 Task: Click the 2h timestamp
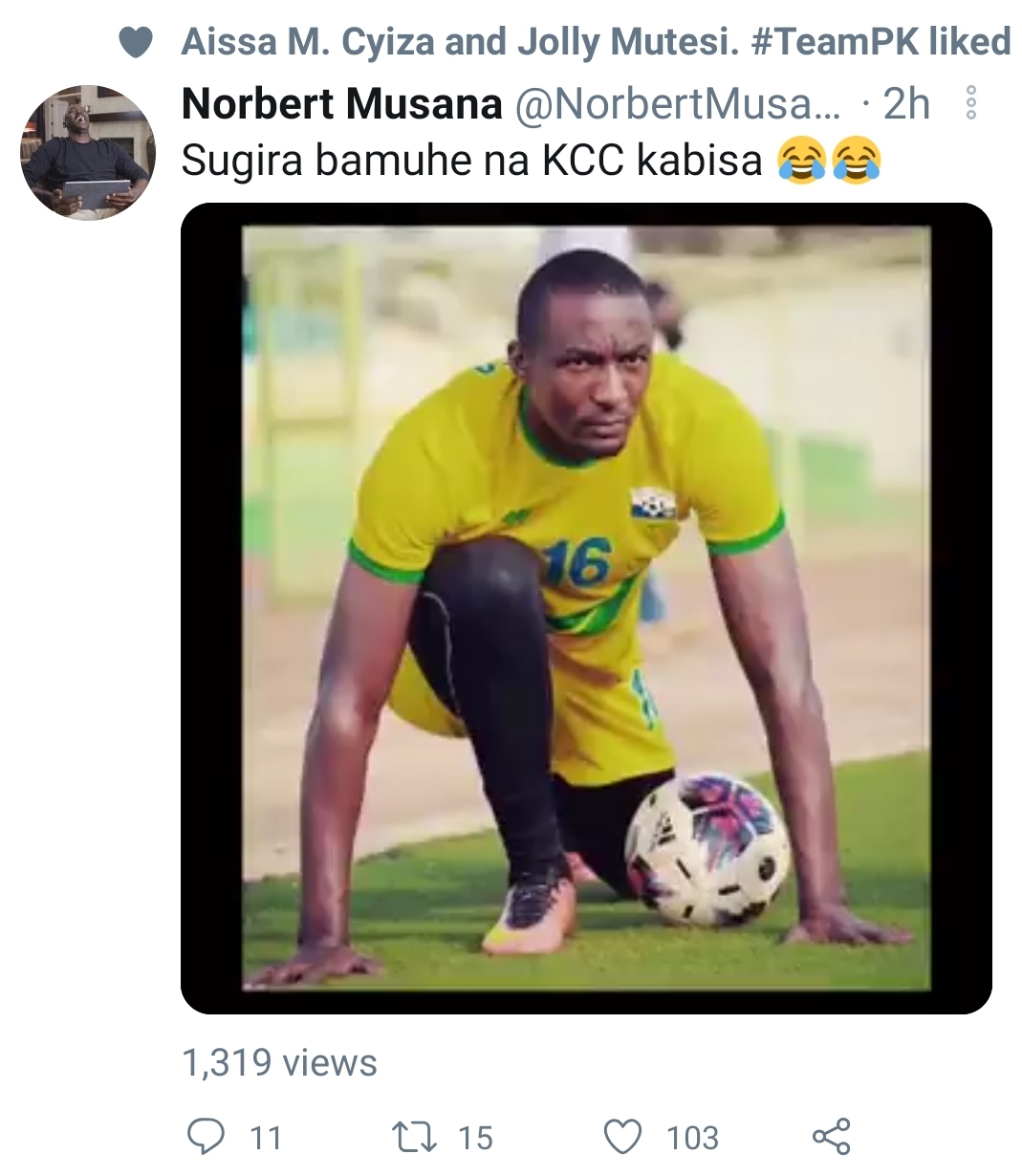tap(905, 103)
